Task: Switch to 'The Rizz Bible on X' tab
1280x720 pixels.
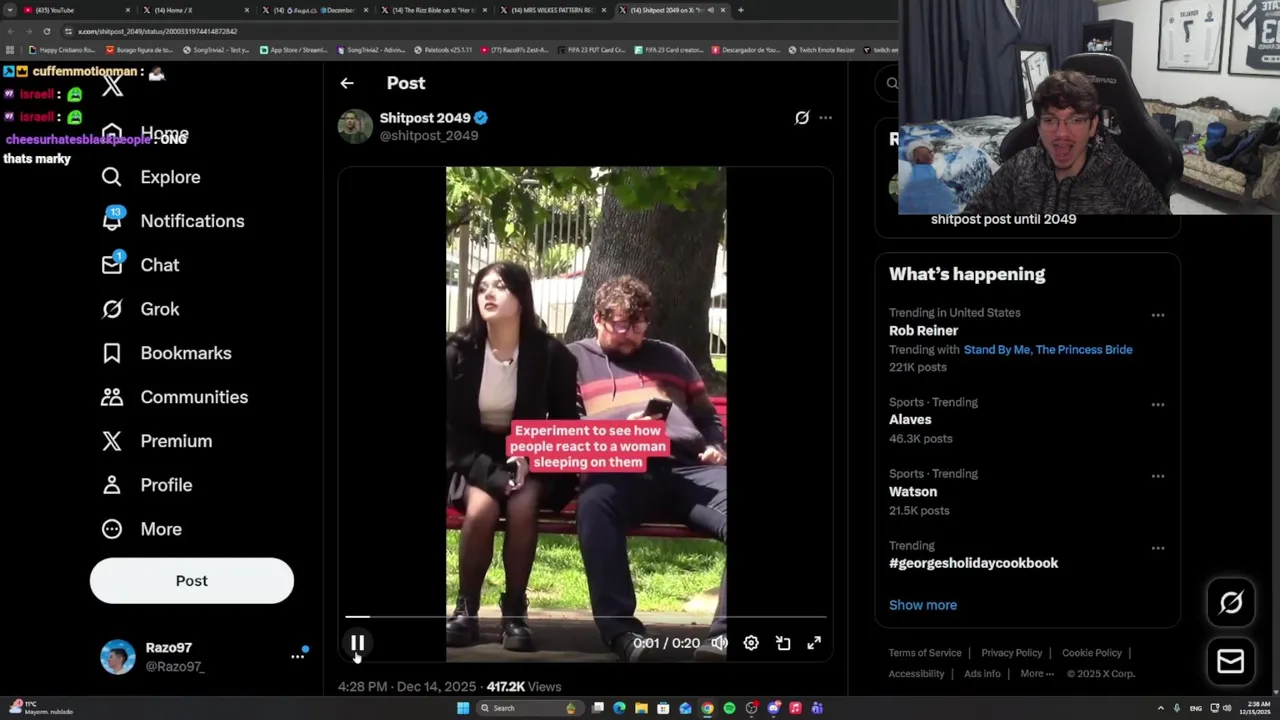Action: click(433, 10)
